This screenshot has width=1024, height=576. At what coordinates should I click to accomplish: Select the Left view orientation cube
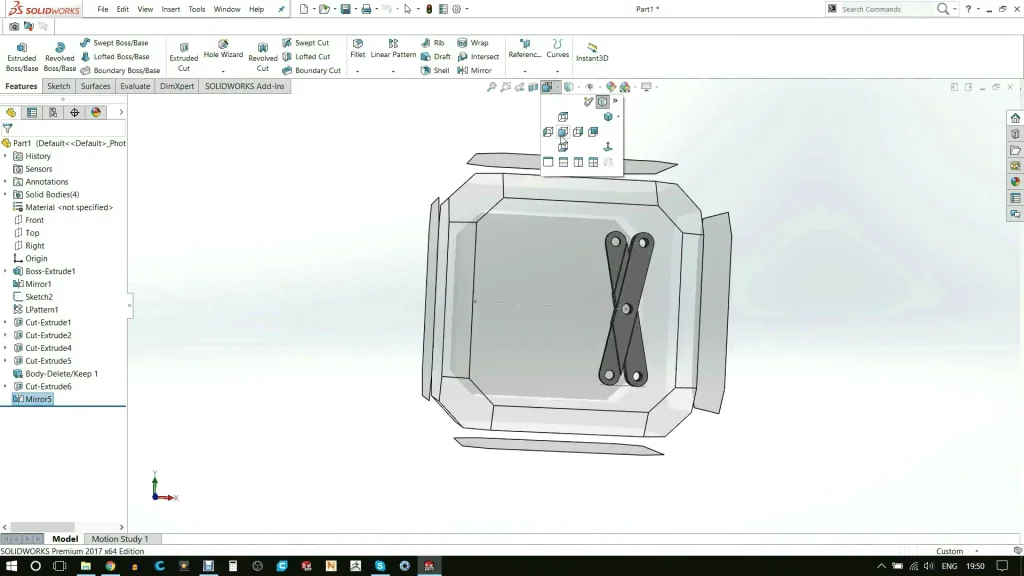tap(548, 132)
